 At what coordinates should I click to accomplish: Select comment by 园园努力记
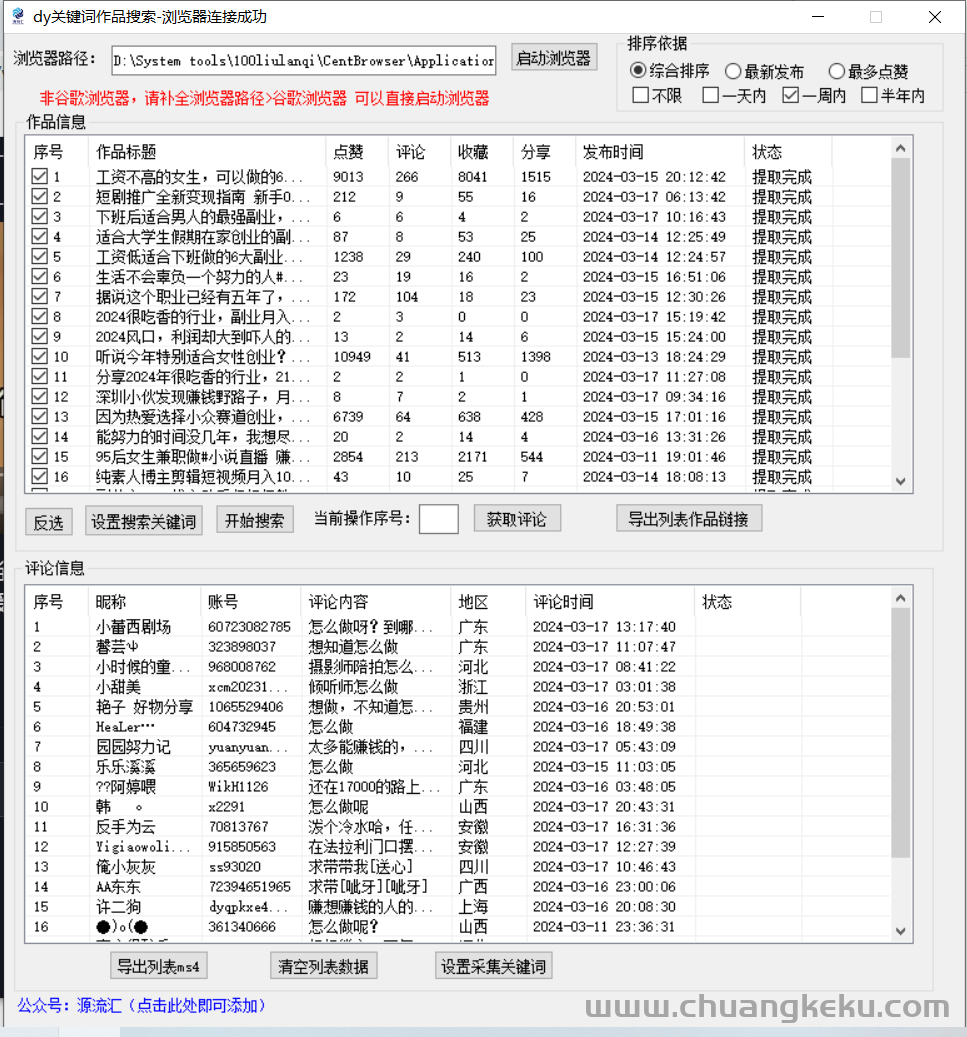coord(133,747)
